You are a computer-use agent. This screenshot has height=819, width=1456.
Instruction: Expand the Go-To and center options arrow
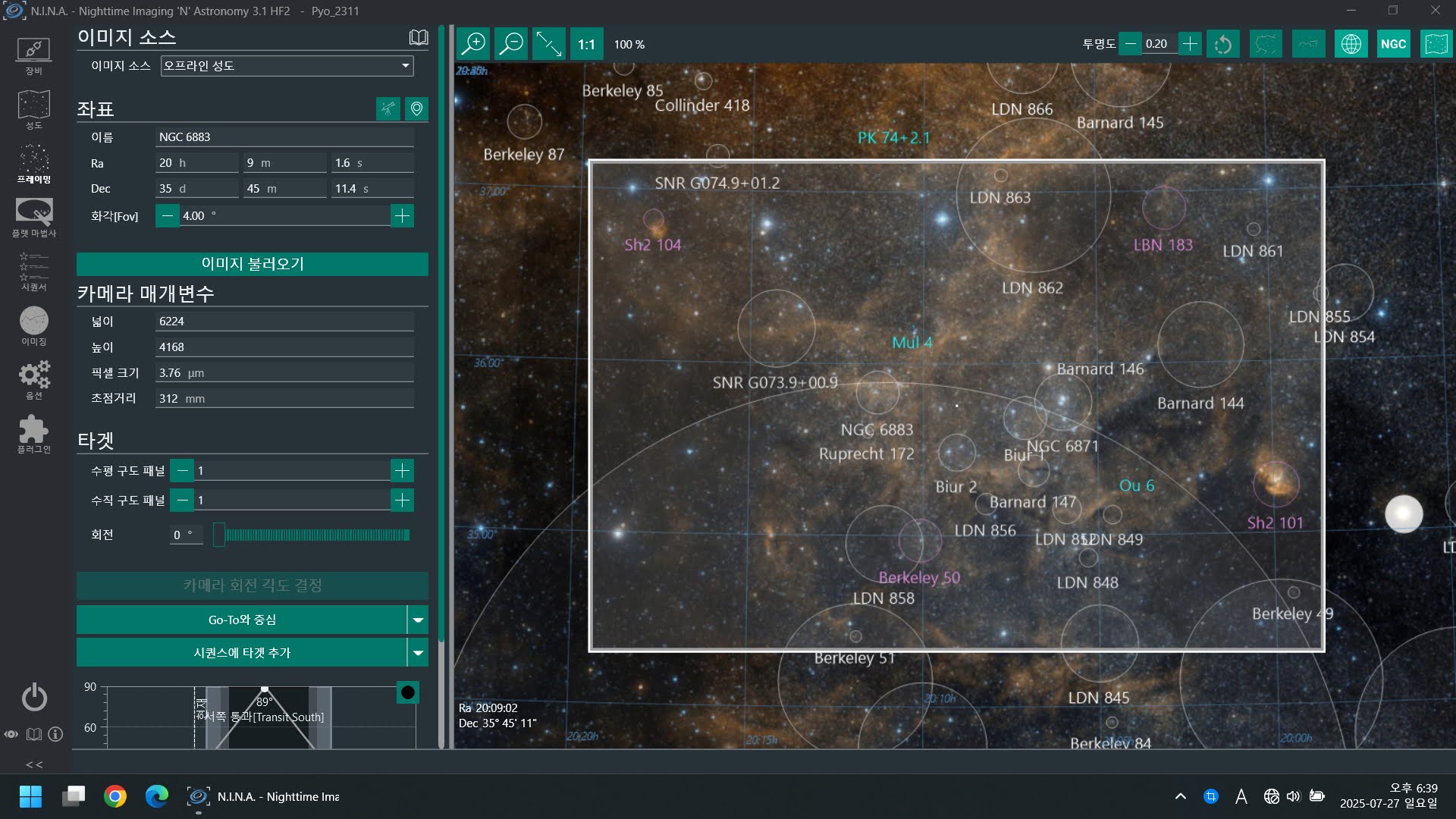pos(418,620)
